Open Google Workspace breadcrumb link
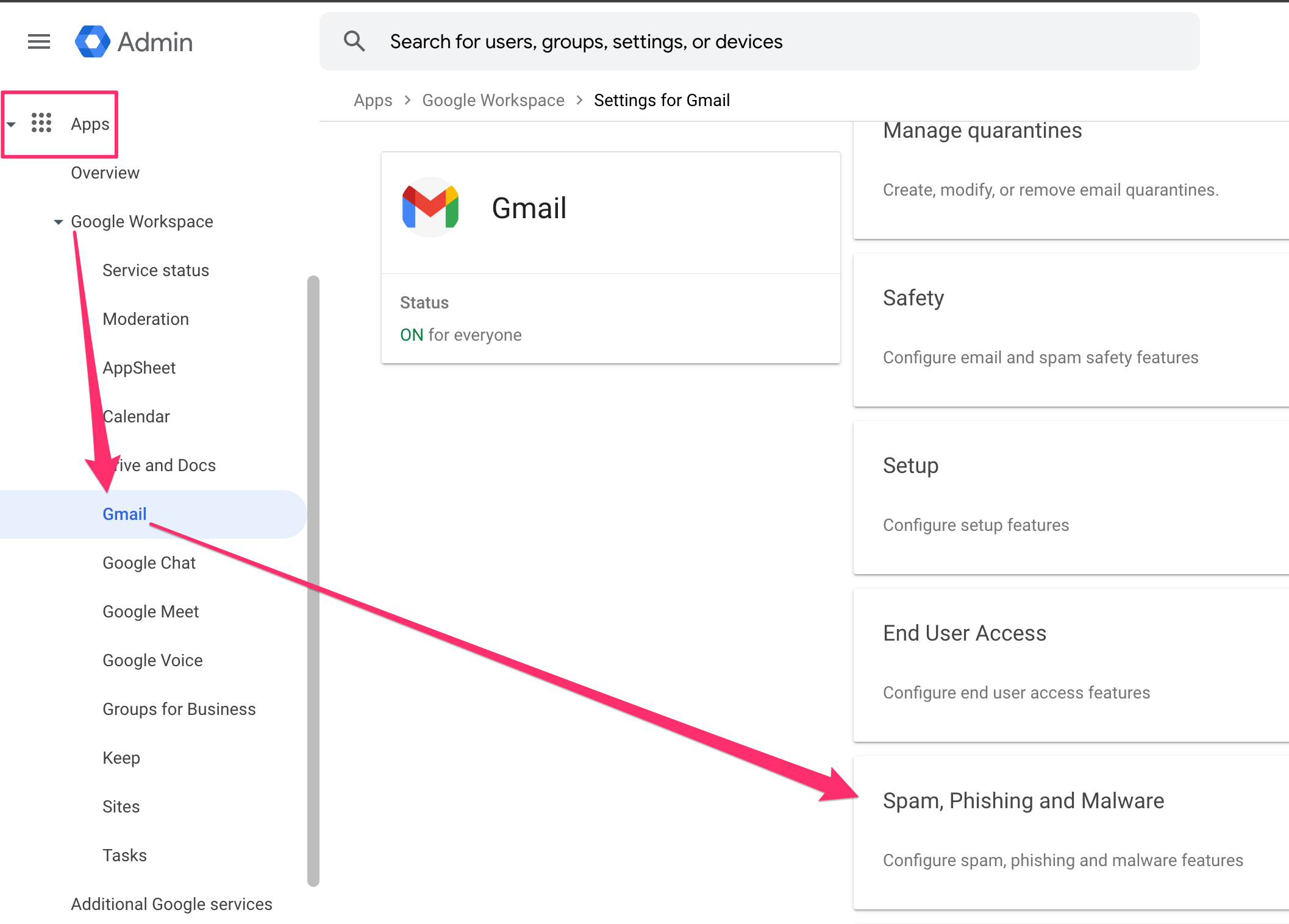The width and height of the screenshot is (1289, 924). coord(493,100)
